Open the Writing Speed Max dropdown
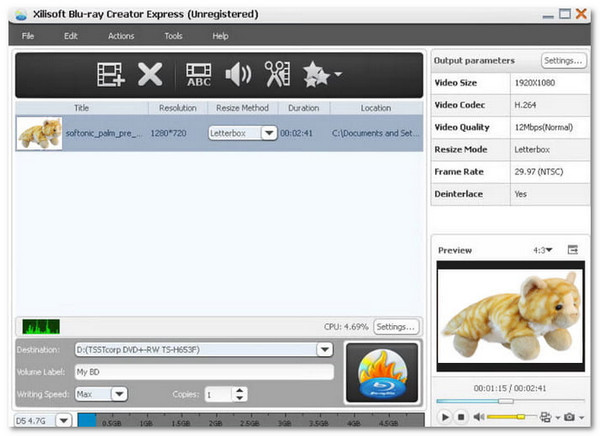The height and width of the screenshot is (436, 600). point(119,394)
